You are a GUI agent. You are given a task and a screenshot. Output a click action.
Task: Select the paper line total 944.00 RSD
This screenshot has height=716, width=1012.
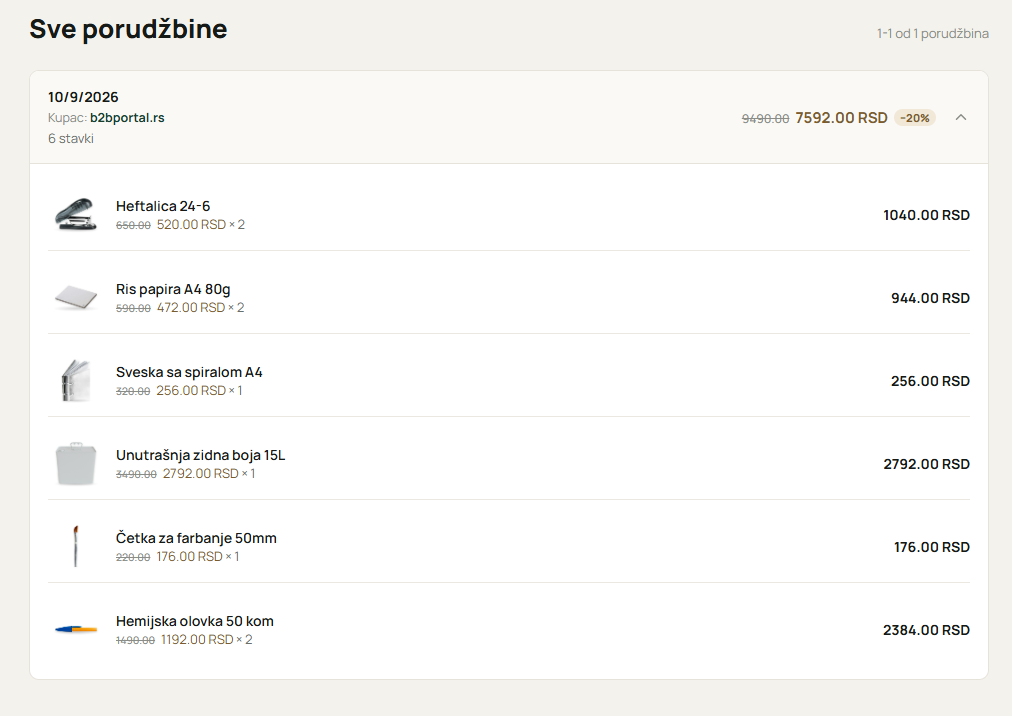coord(930,298)
